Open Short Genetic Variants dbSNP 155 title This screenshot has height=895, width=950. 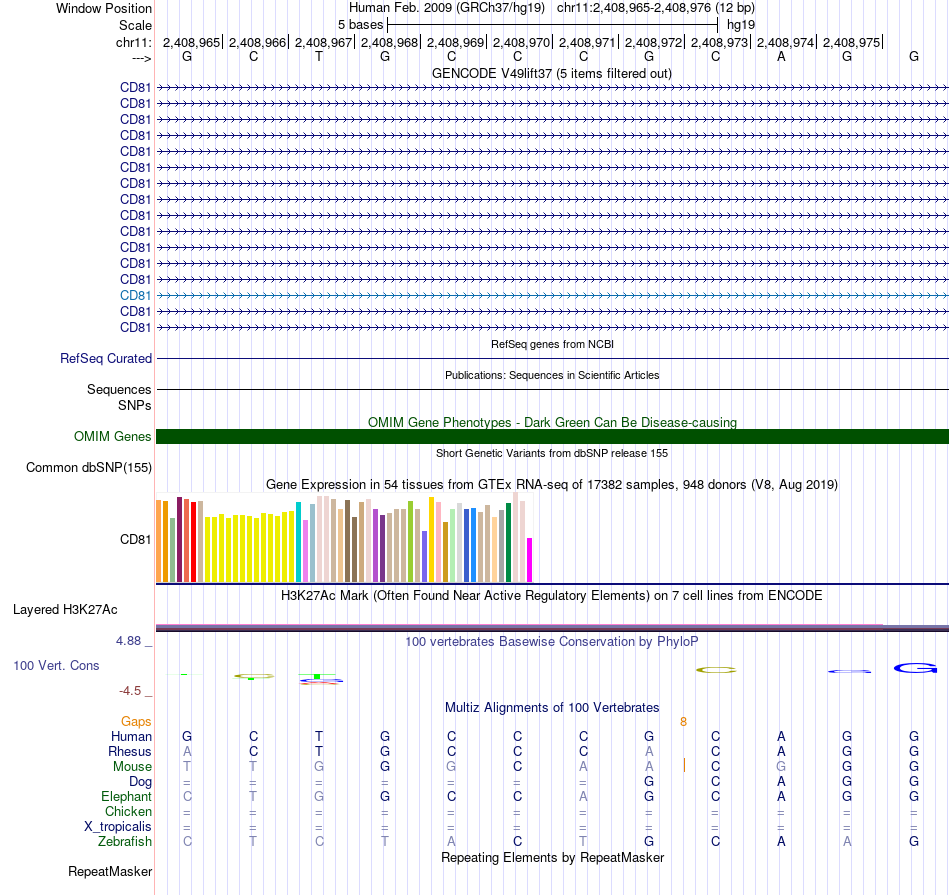pyautogui.click(x=552, y=453)
